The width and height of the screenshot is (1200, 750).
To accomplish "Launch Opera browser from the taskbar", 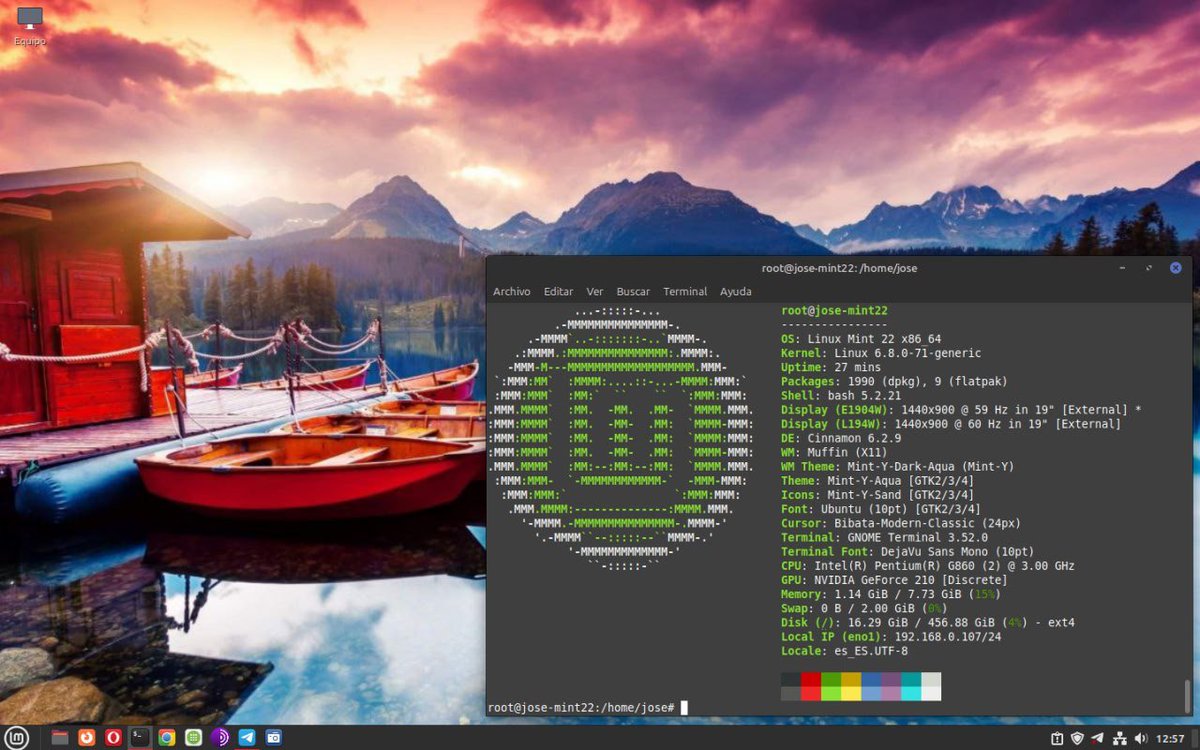I will (114, 738).
